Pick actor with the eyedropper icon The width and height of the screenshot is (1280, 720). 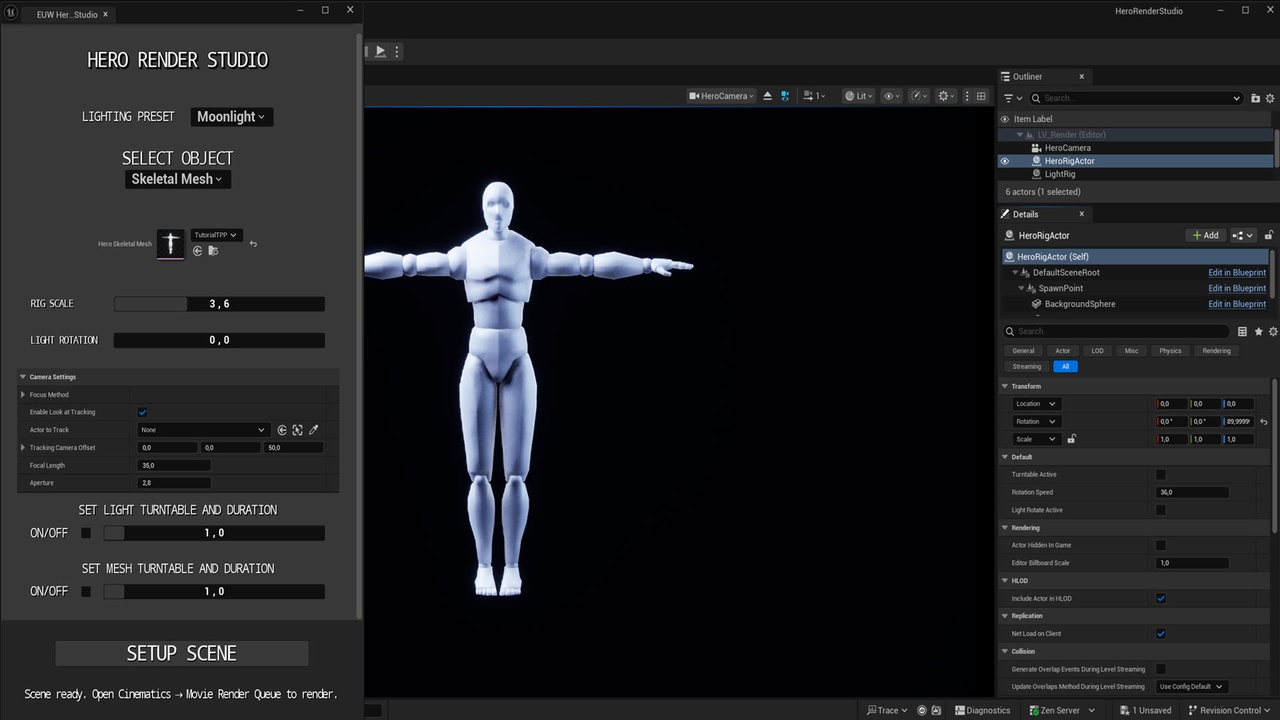(x=313, y=430)
